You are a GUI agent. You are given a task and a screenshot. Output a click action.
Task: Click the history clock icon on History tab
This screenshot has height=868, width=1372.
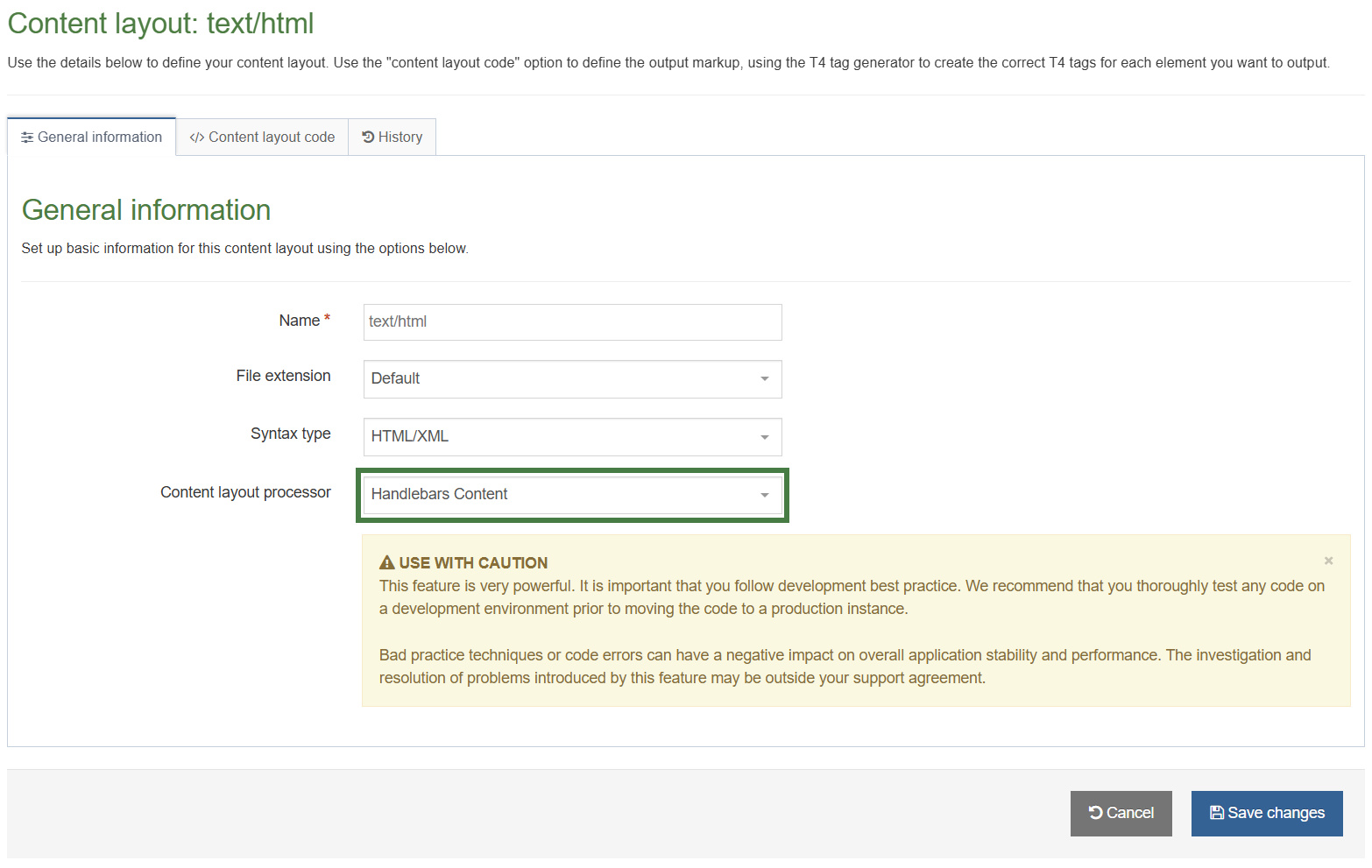click(368, 137)
